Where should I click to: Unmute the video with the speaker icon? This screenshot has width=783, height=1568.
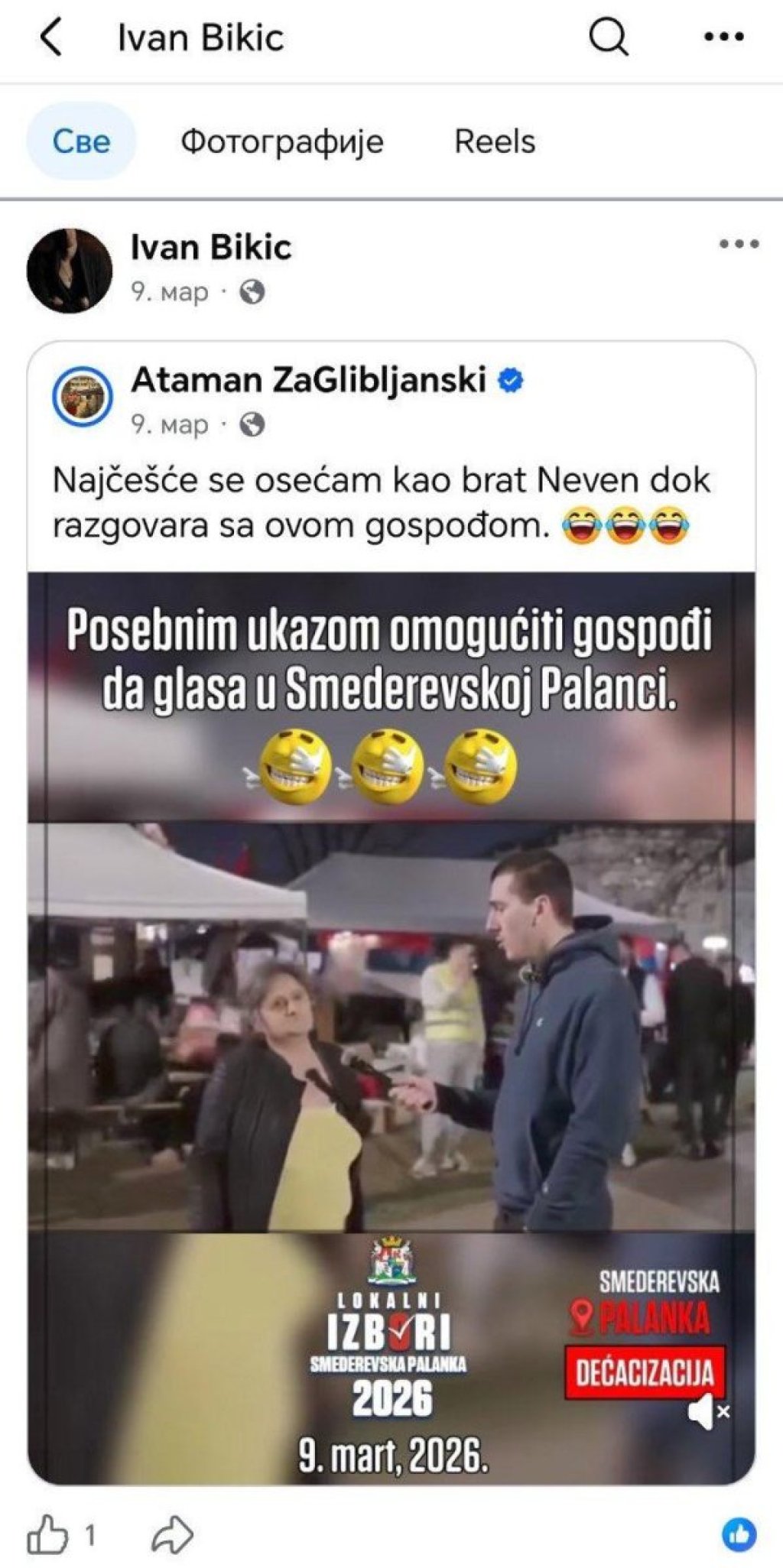pos(707,1411)
